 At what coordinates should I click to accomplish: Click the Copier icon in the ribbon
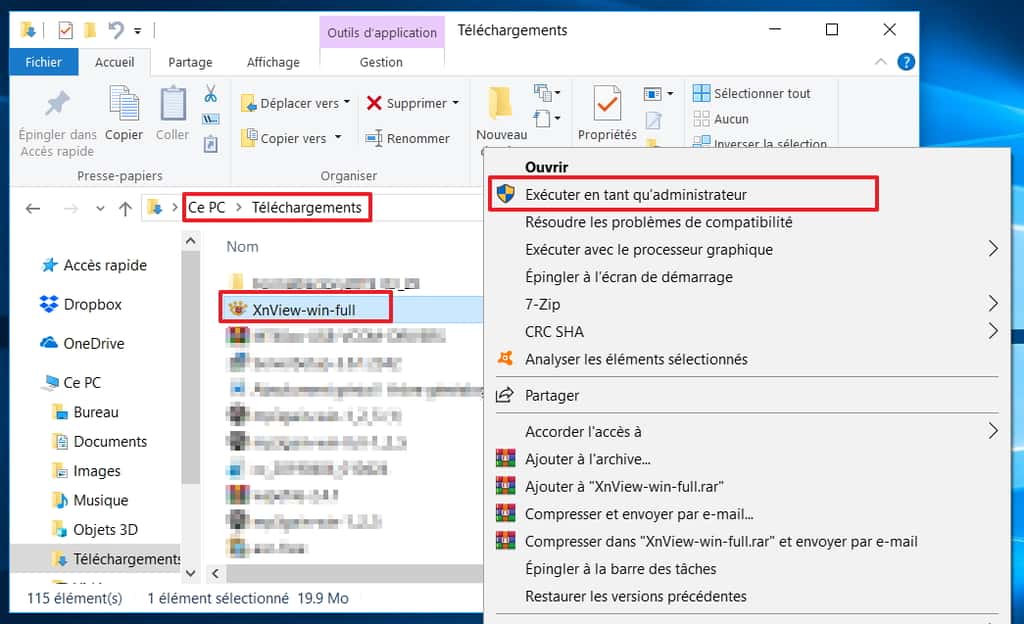[x=123, y=103]
